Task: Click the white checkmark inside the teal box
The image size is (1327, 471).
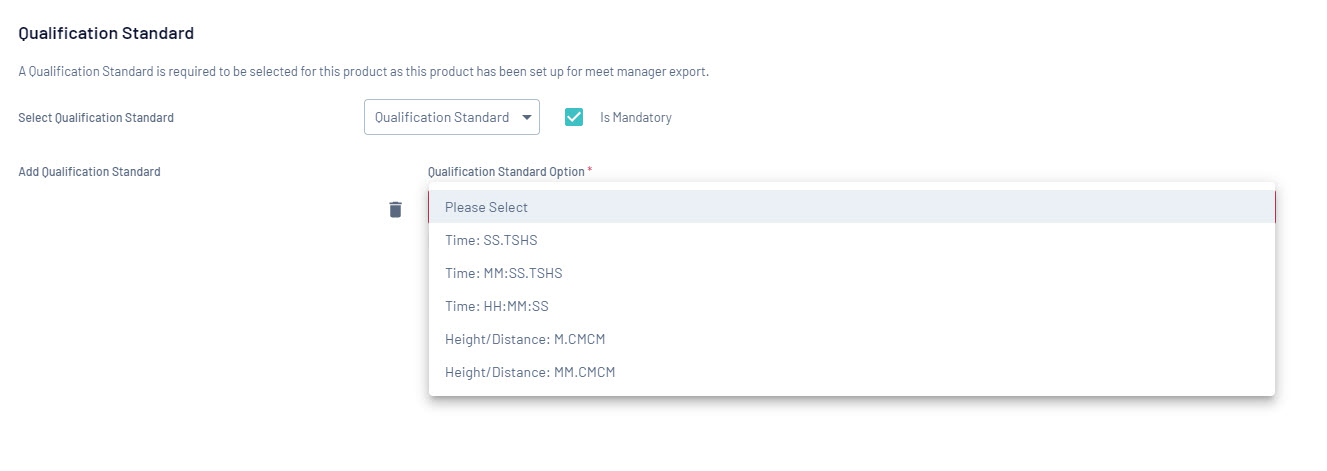Action: point(574,117)
